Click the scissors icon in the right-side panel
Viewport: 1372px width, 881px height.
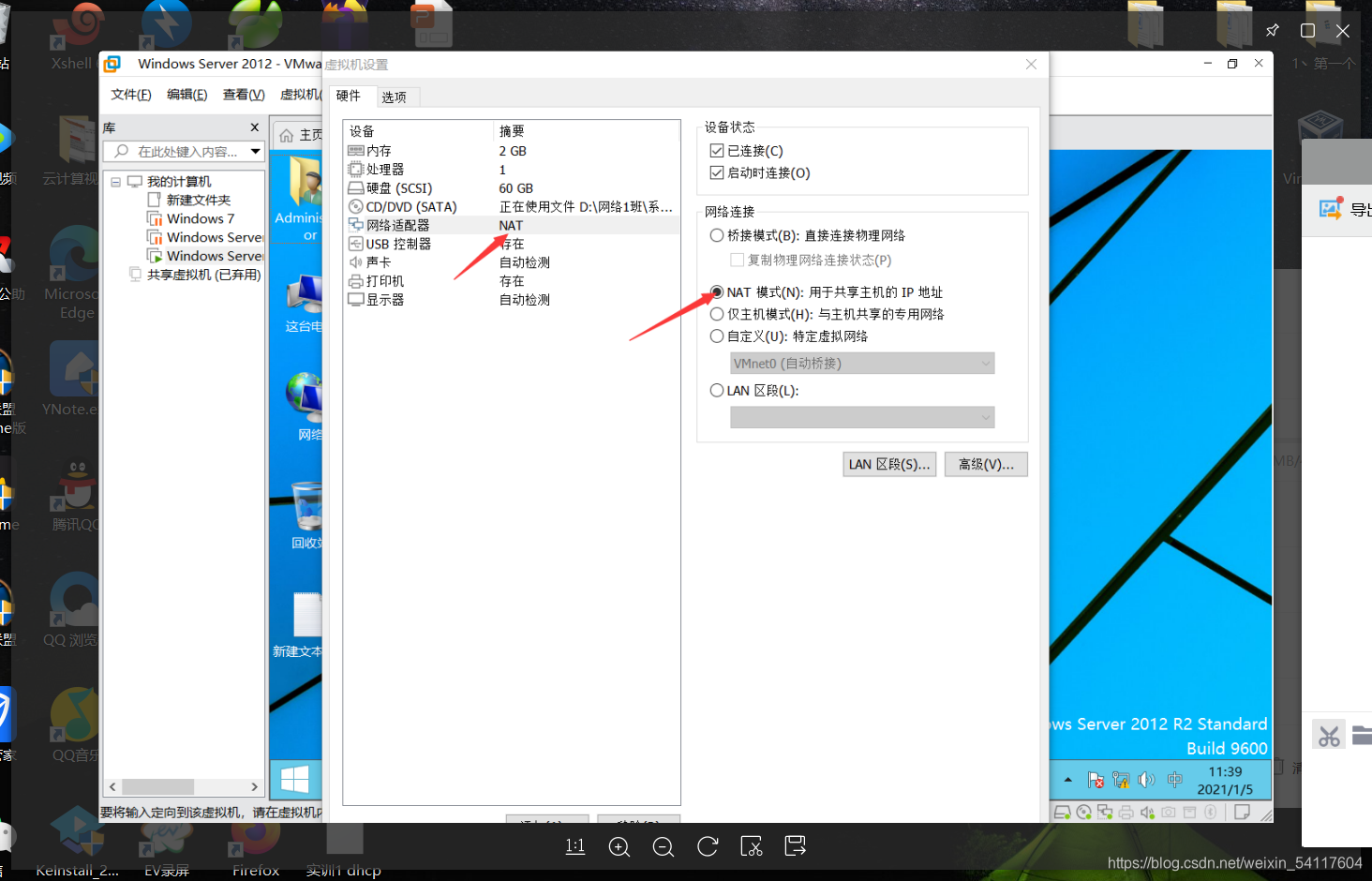1329,736
